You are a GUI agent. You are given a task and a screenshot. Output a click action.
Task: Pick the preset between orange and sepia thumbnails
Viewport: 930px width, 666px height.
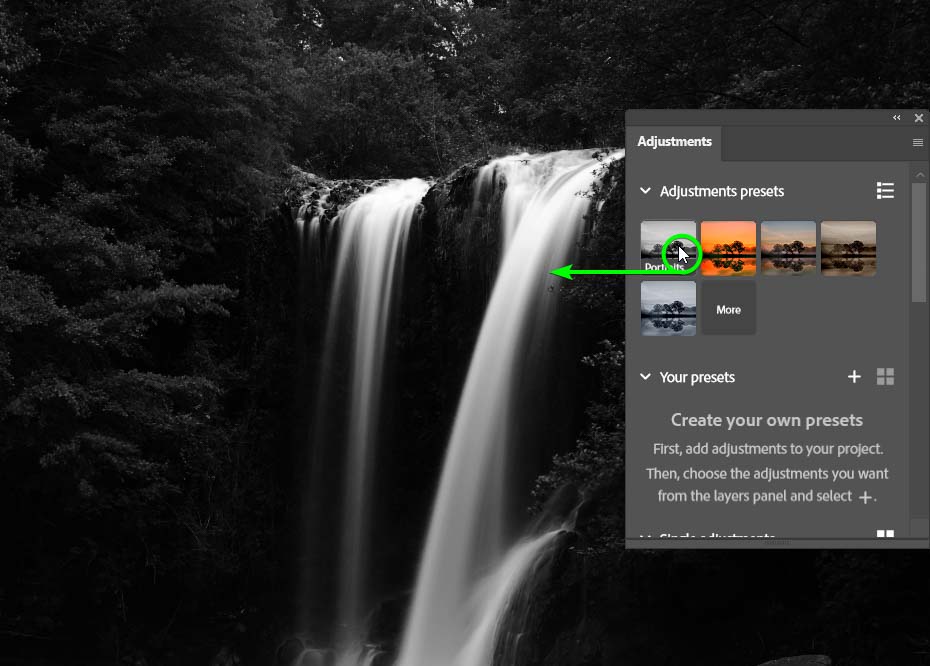tap(788, 248)
